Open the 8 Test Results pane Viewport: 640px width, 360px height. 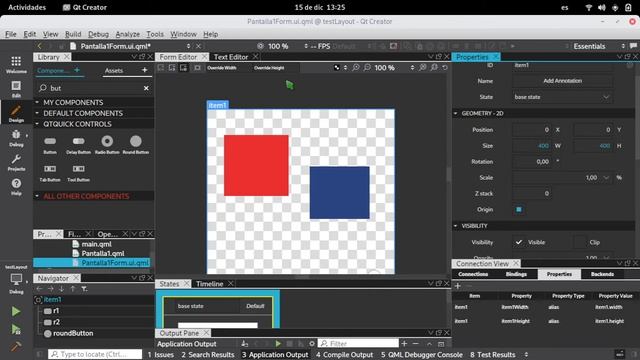click(493, 355)
